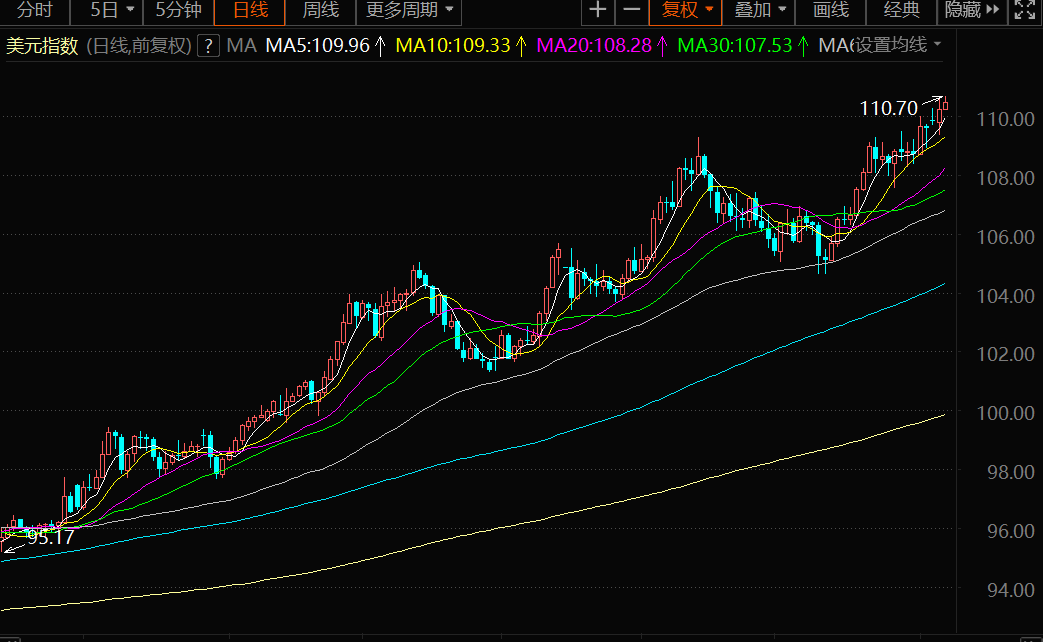The height and width of the screenshot is (642, 1043).
Task: Click the 经典 classic view button
Action: (902, 11)
